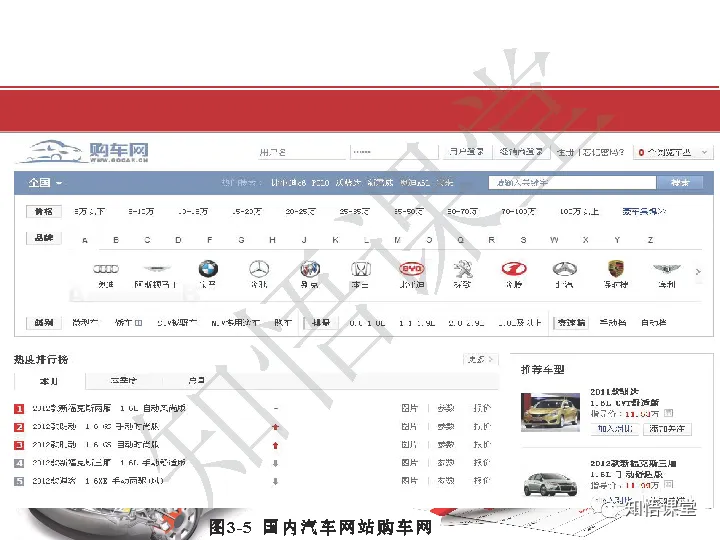720x540 pixels.
Task: Select the 20-25万 price range
Action: pos(300,211)
